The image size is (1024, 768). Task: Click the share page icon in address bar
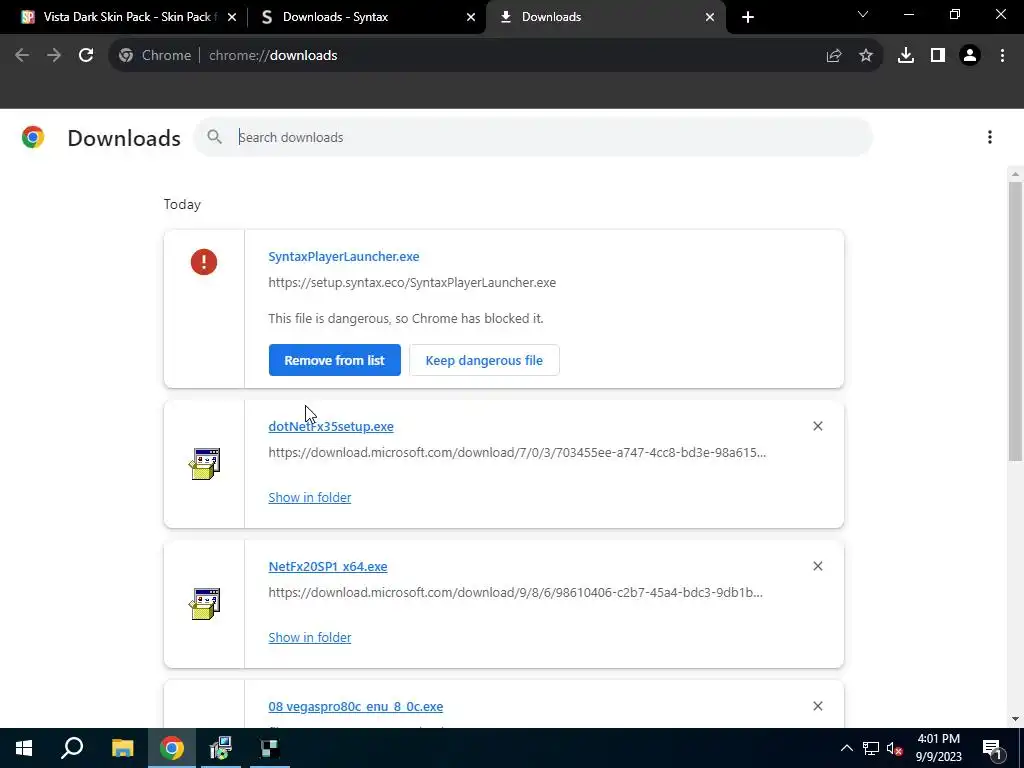pos(834,56)
